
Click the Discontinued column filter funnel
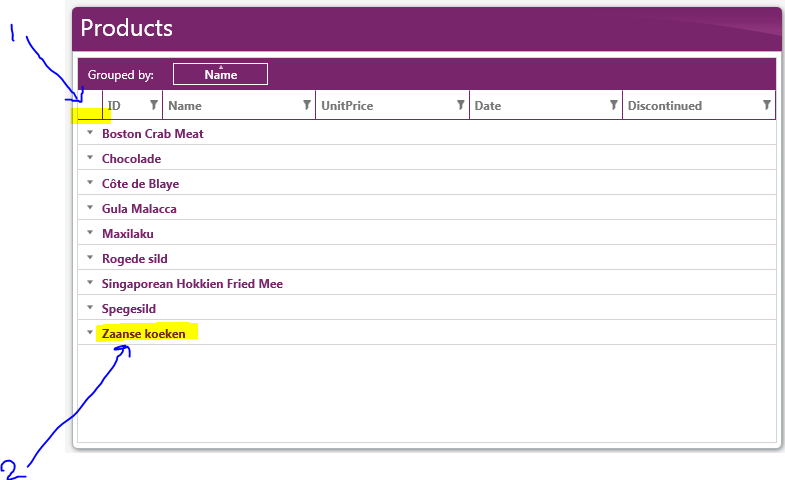tap(767, 105)
